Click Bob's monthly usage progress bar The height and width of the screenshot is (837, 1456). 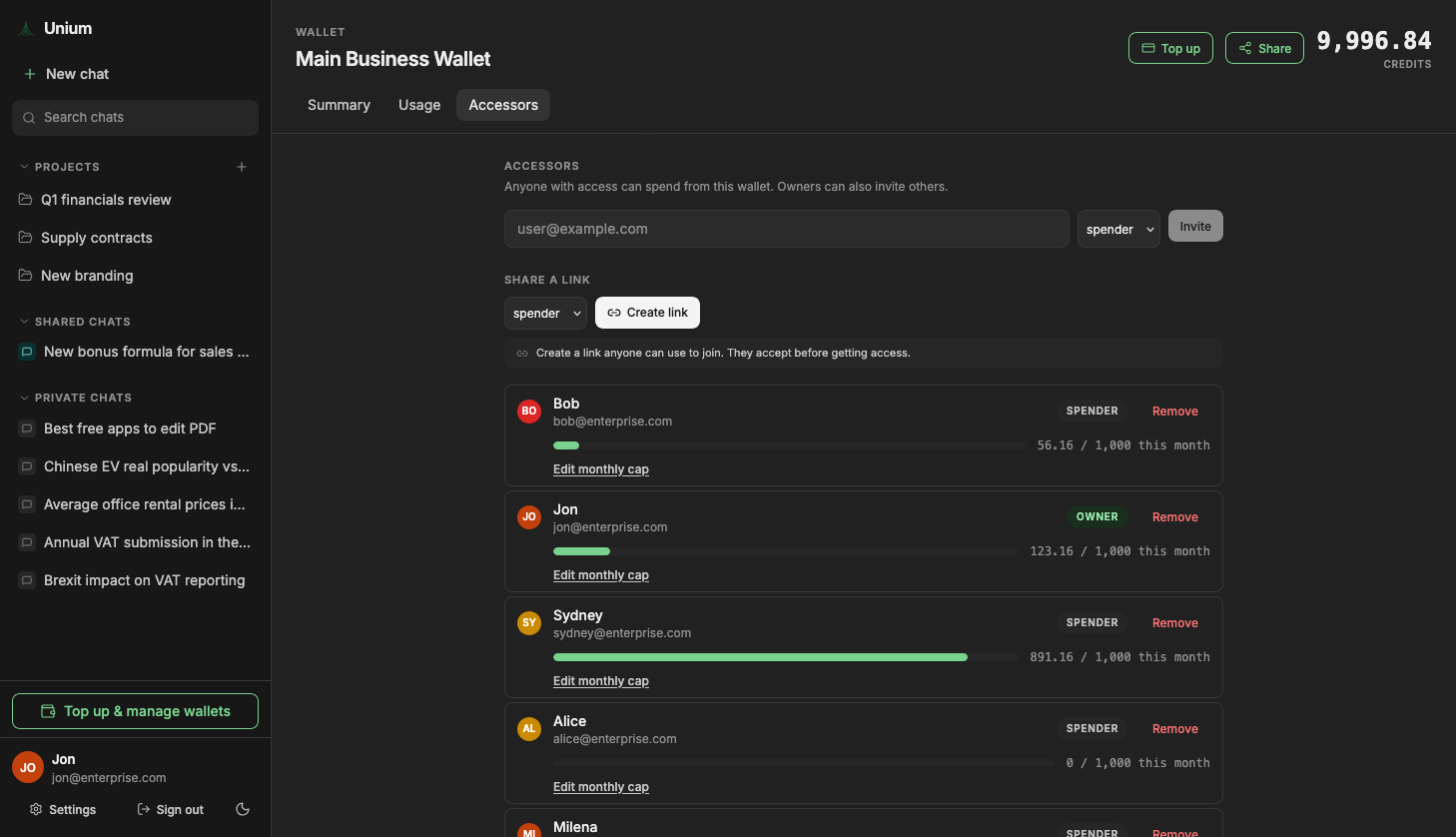click(789, 445)
